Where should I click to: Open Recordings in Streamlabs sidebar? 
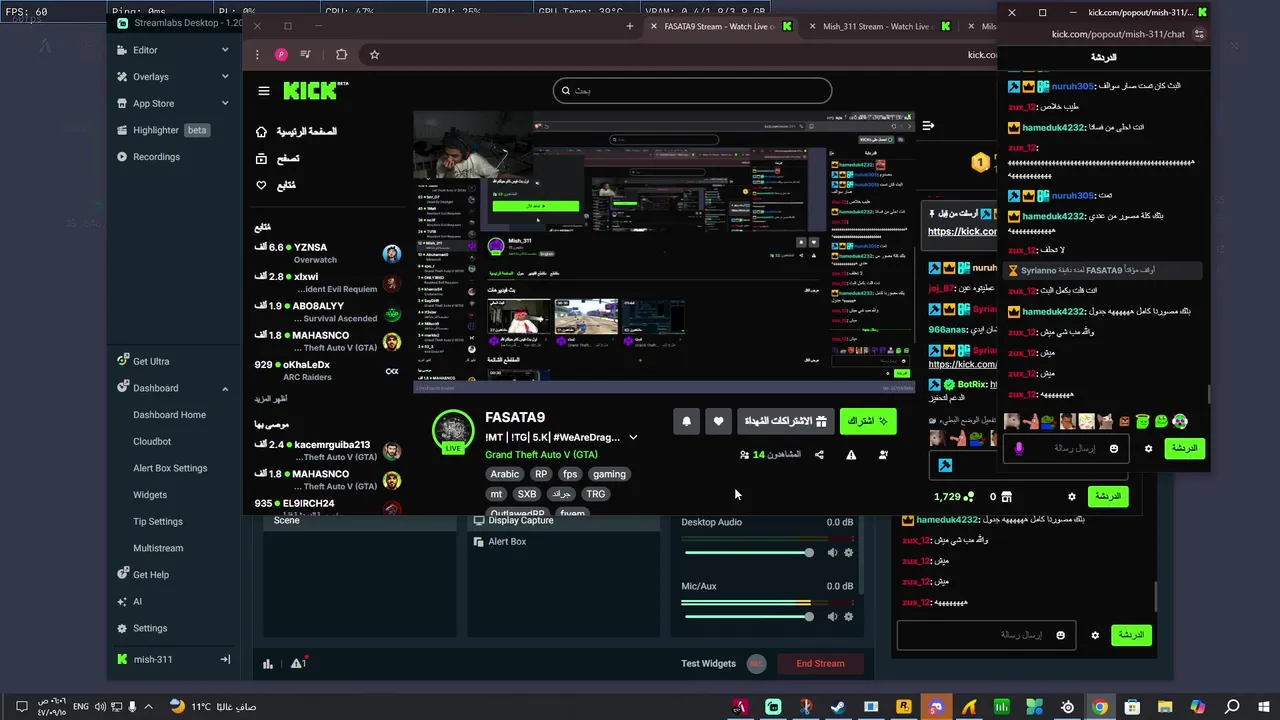156,157
